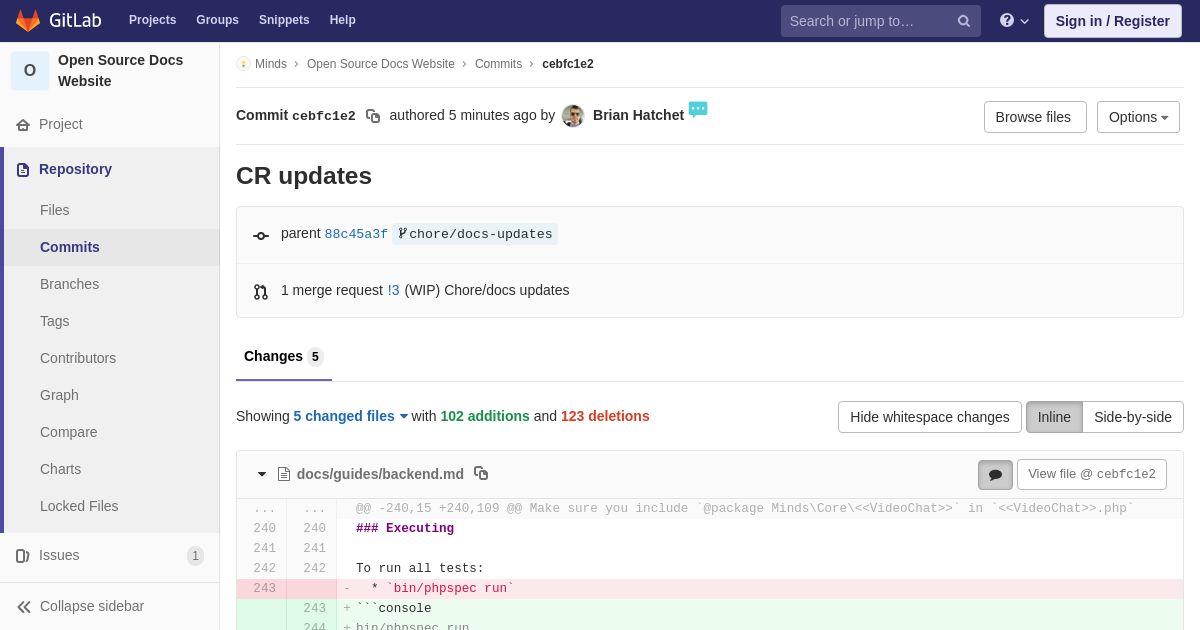Click Commits breadcrumb link

click(x=498, y=64)
